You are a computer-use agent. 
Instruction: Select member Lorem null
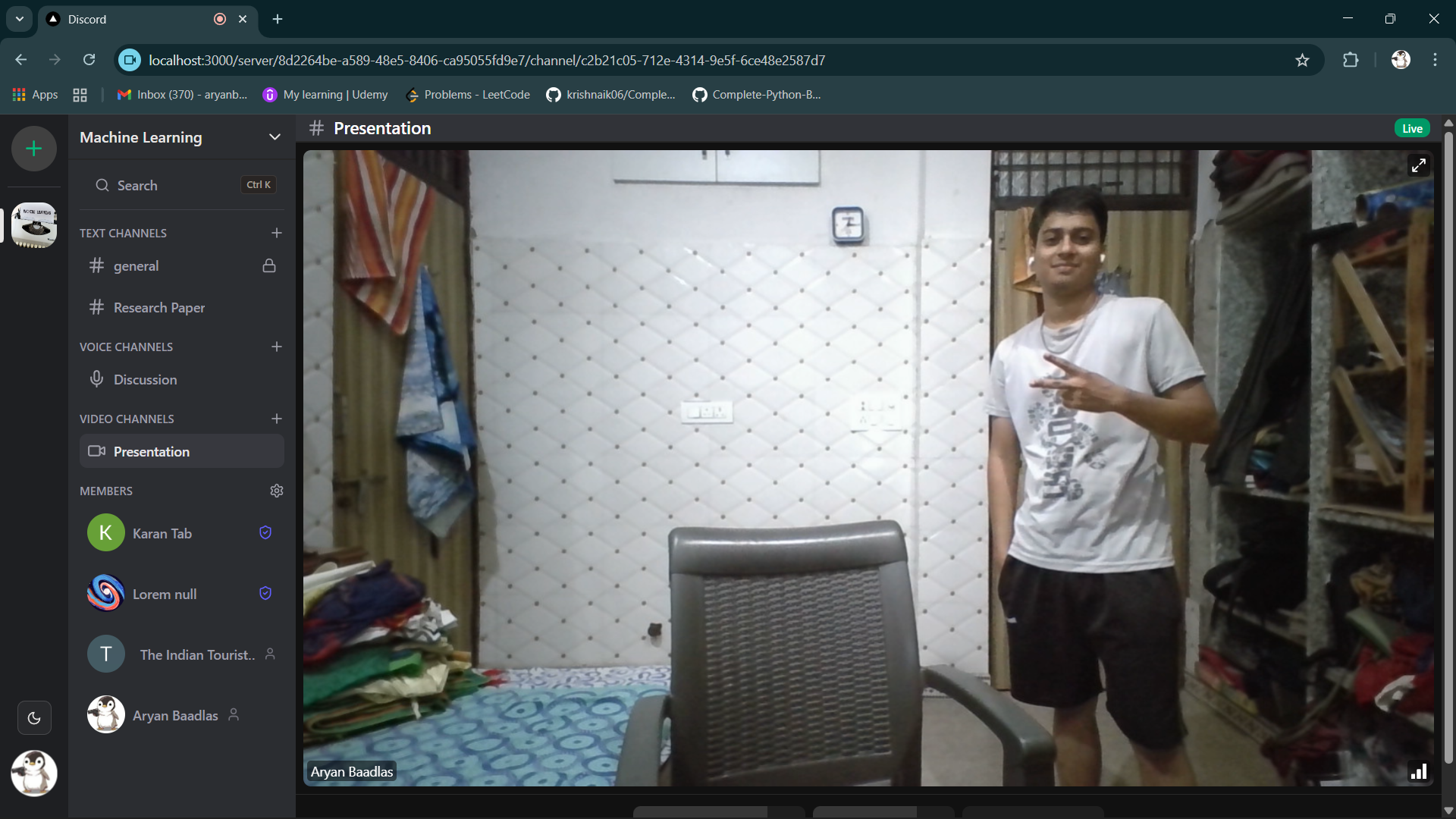tap(165, 594)
